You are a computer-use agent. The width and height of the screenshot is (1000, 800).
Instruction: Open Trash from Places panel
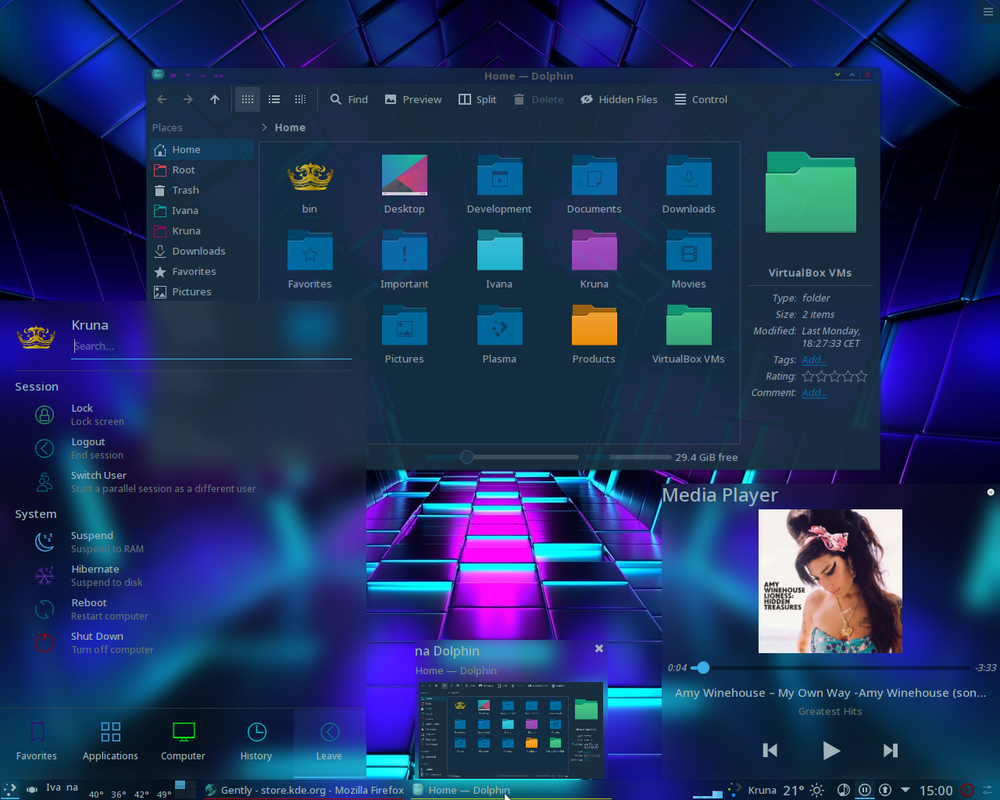click(x=202, y=190)
